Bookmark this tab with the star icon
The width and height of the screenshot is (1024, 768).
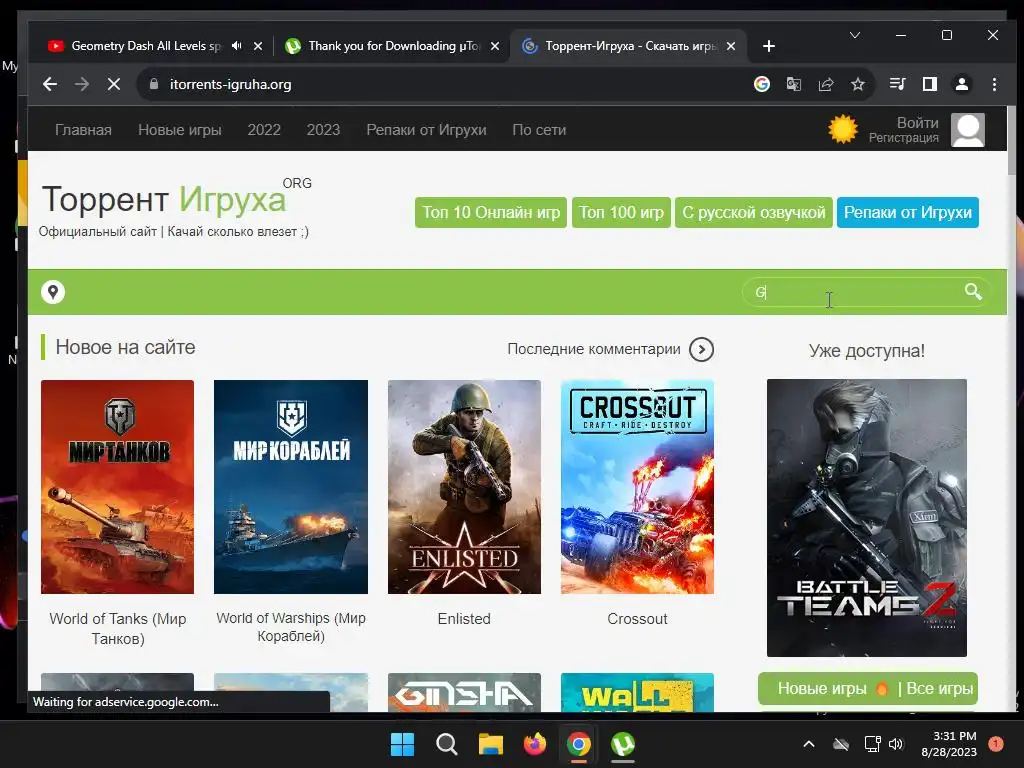tap(857, 84)
